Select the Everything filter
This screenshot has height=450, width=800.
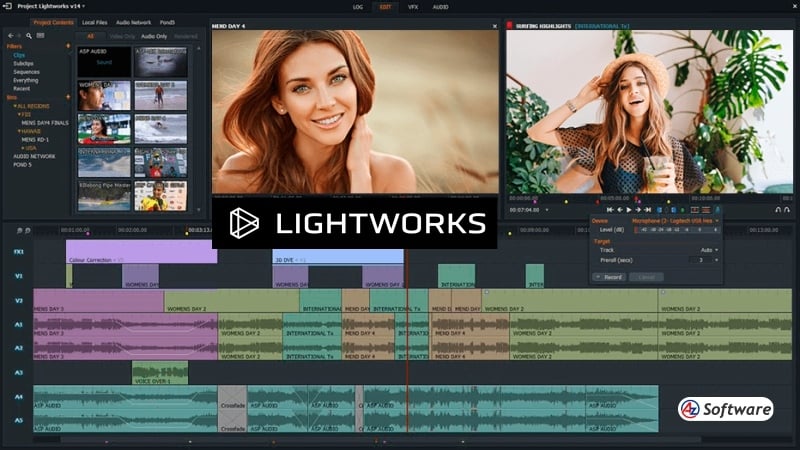click(26, 80)
